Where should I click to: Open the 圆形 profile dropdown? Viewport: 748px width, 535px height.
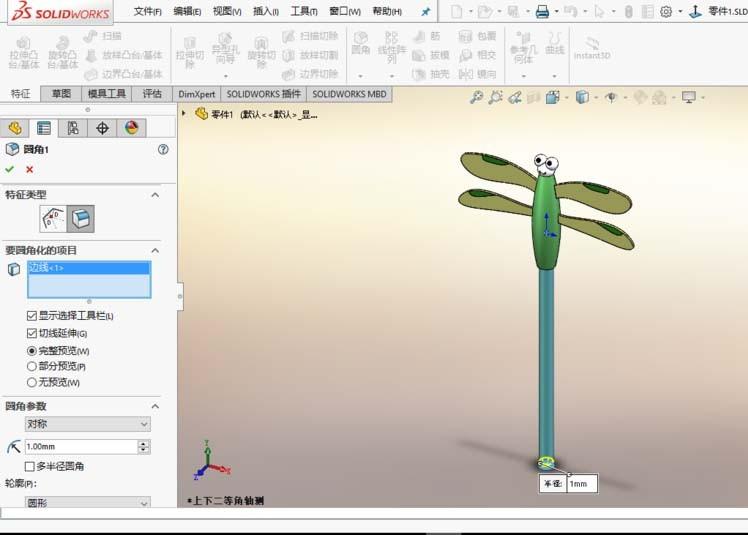tap(88, 502)
